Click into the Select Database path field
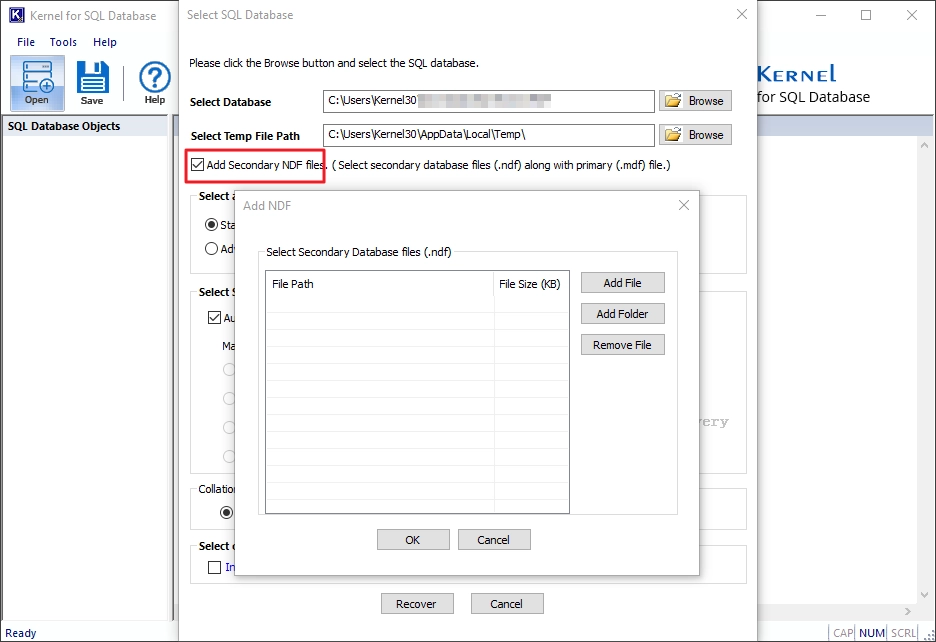The height and width of the screenshot is (642, 936). [x=488, y=101]
